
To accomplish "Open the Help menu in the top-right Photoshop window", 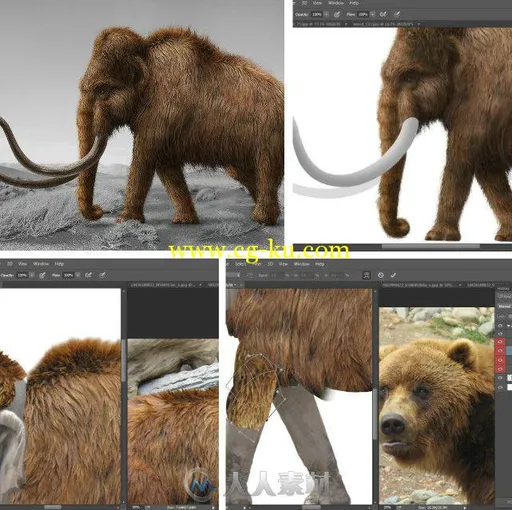I will (x=354, y=3).
